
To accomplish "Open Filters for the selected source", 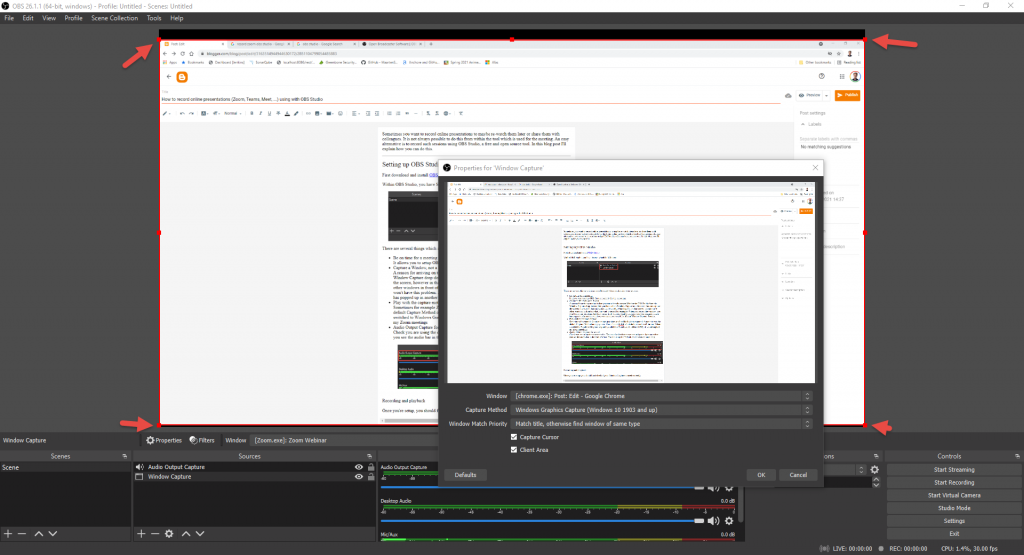I will point(202,440).
